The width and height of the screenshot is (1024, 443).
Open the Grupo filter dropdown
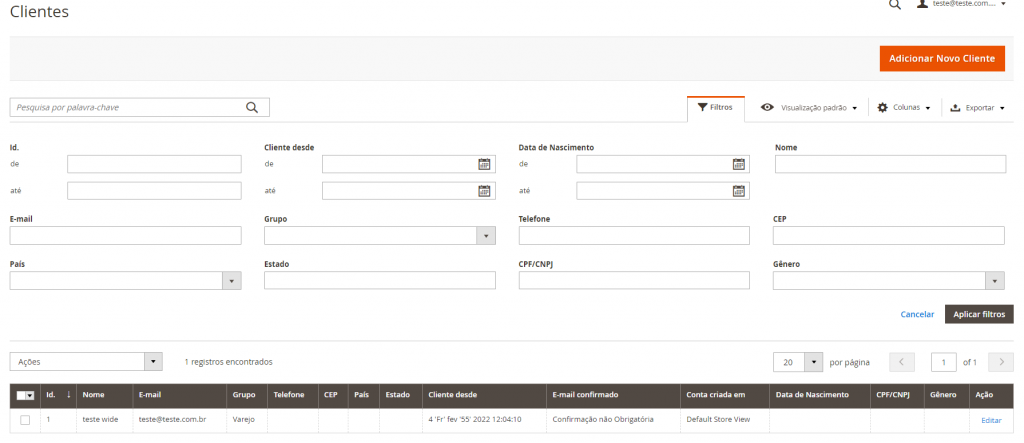tap(379, 235)
